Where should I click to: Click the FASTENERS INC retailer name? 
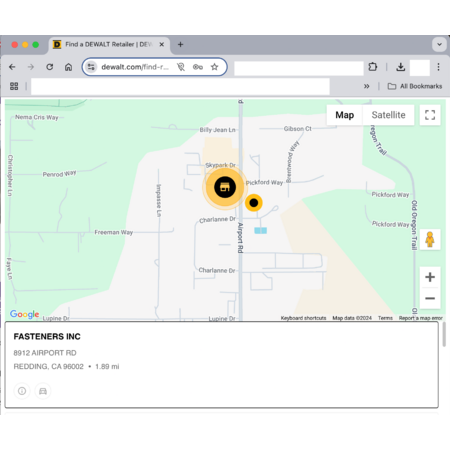(47, 337)
